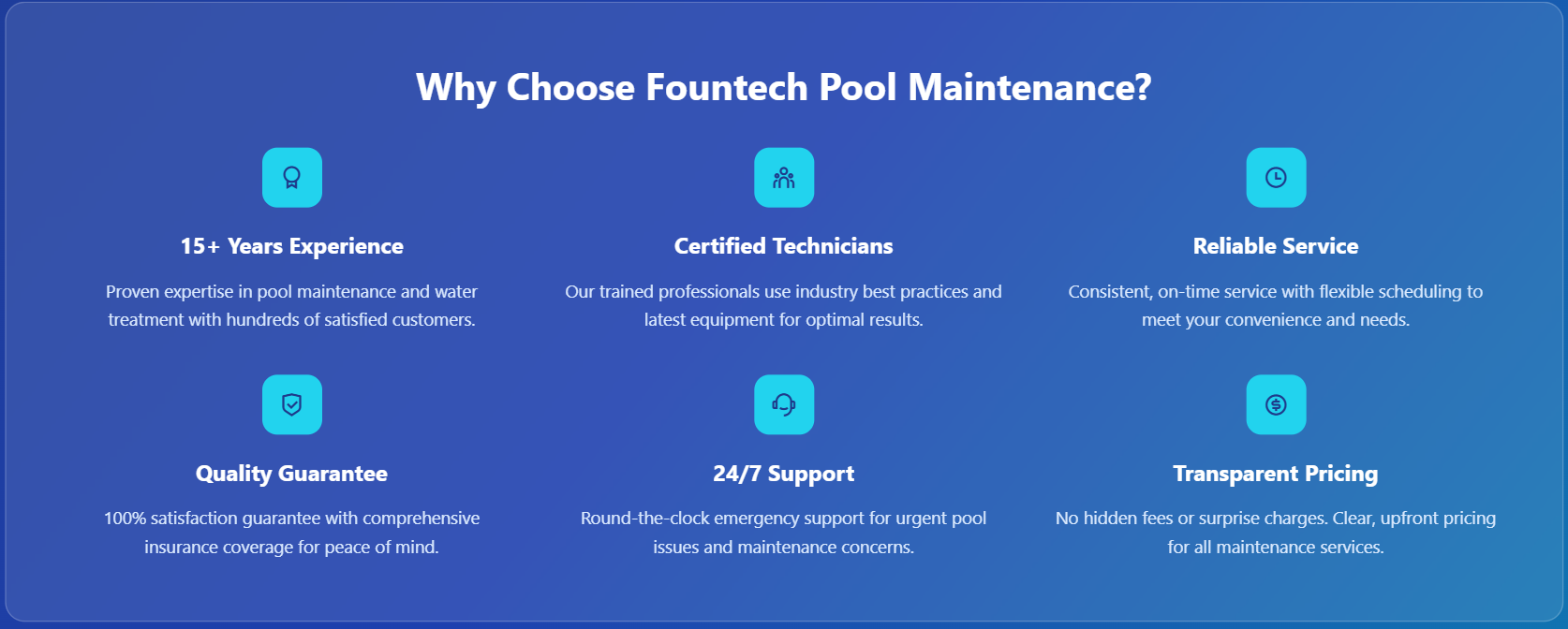
Task: Click the dollar sign pricing icon
Action: (x=1276, y=404)
